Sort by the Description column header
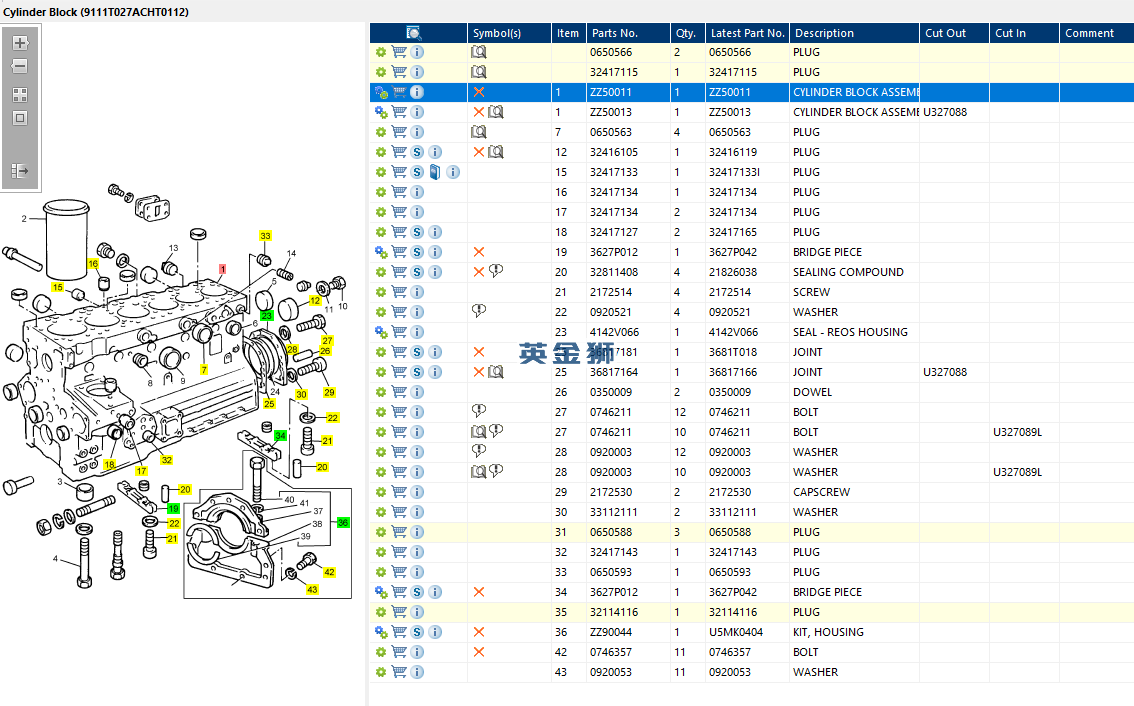1134x706 pixels. click(x=824, y=33)
